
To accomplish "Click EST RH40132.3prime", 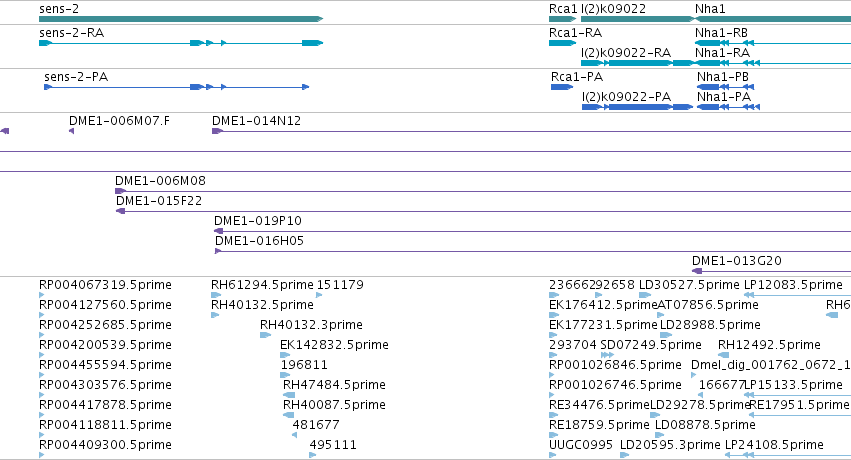I will [311, 324].
